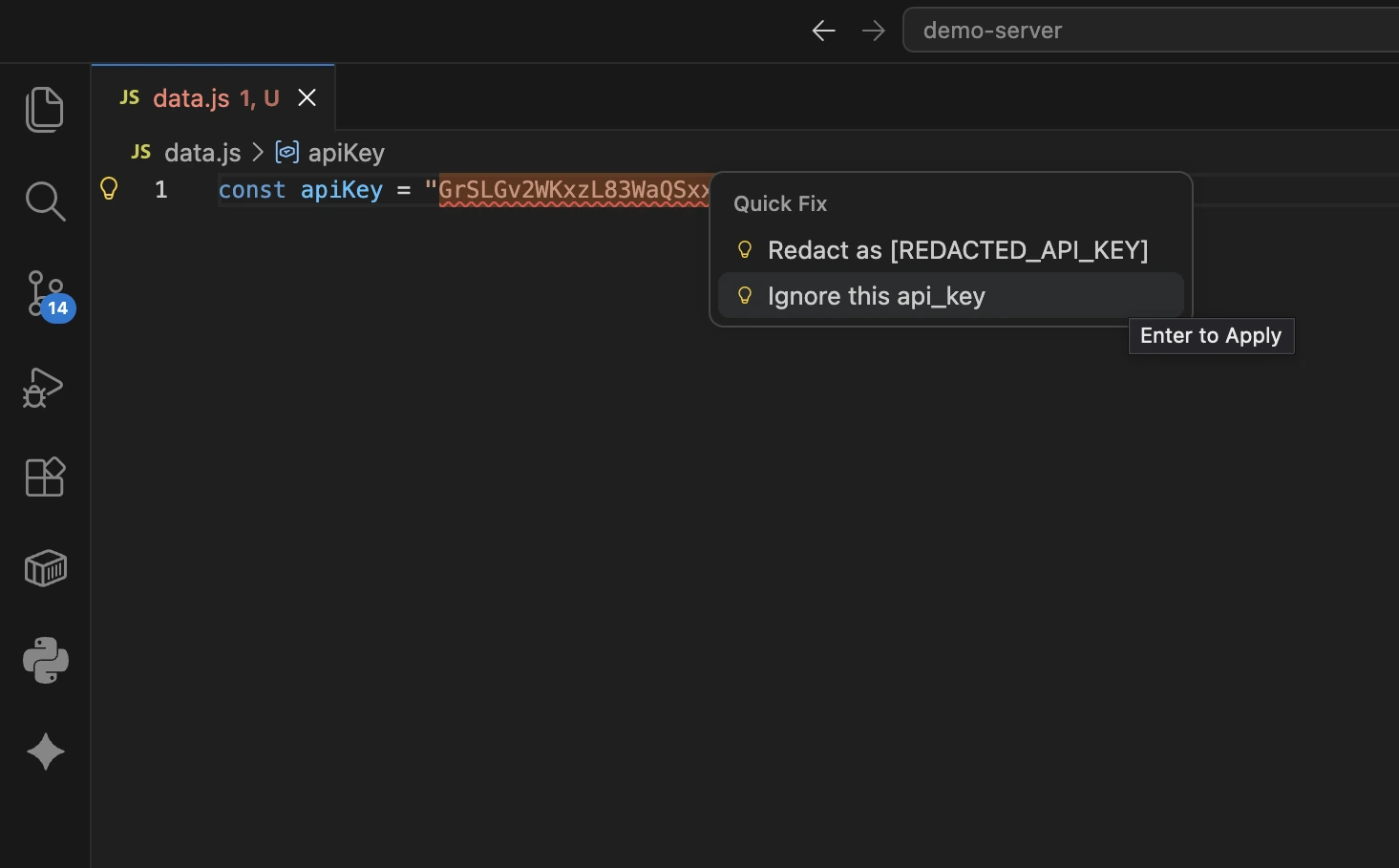This screenshot has width=1399, height=868.
Task: Go back using the left arrow
Action: point(823,31)
